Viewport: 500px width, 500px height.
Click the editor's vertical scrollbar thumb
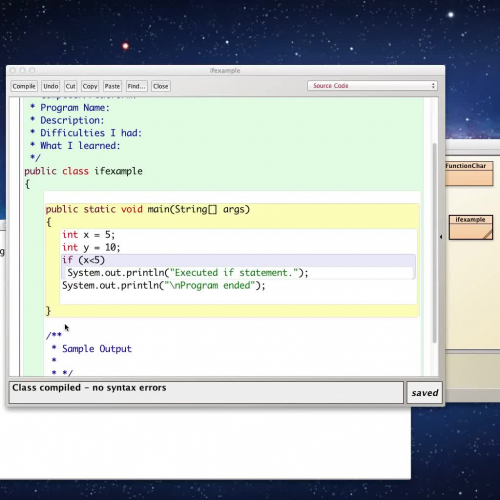tap(434, 243)
